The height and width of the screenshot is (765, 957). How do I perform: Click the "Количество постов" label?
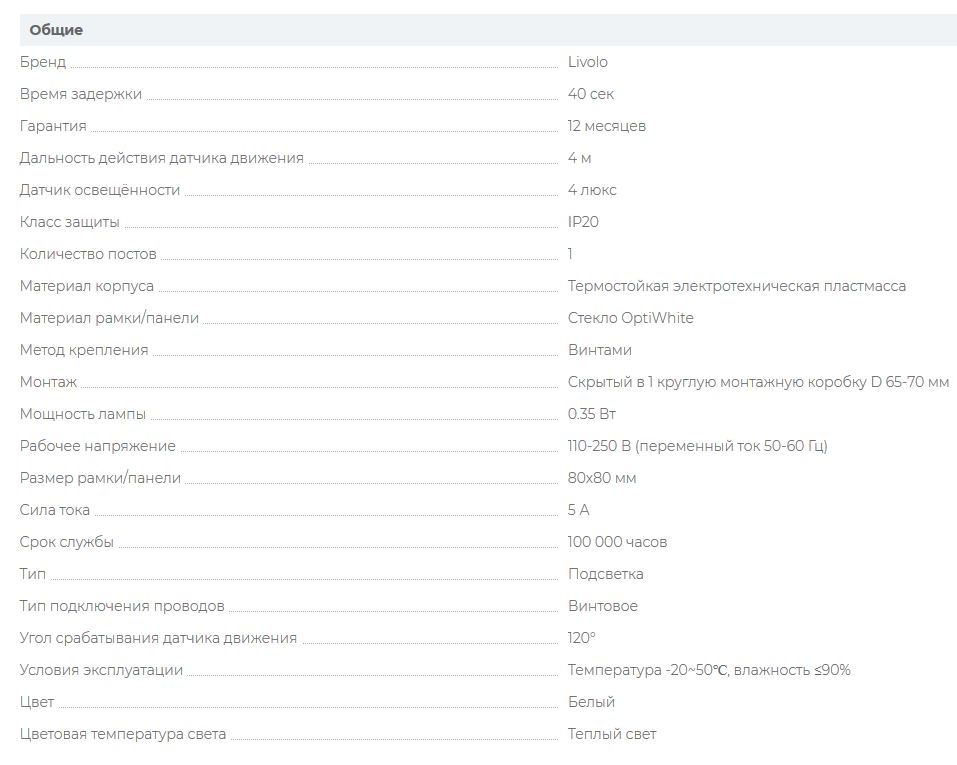[x=88, y=254]
